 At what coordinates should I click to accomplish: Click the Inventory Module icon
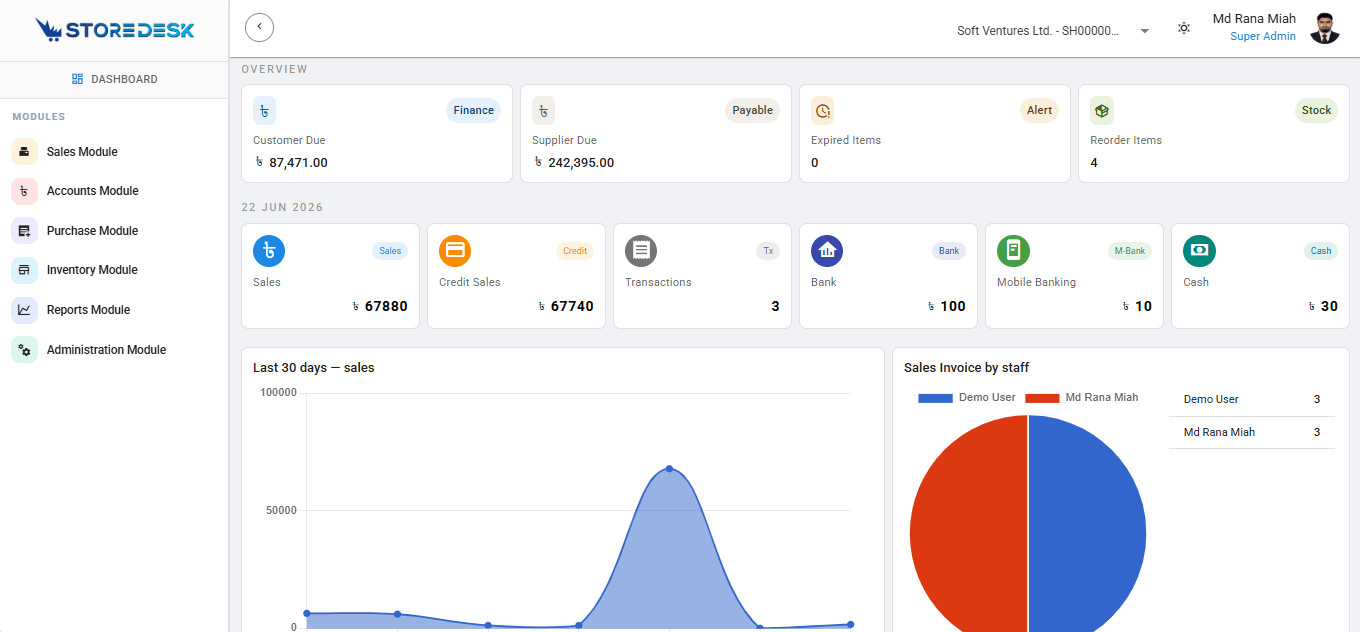(24, 270)
